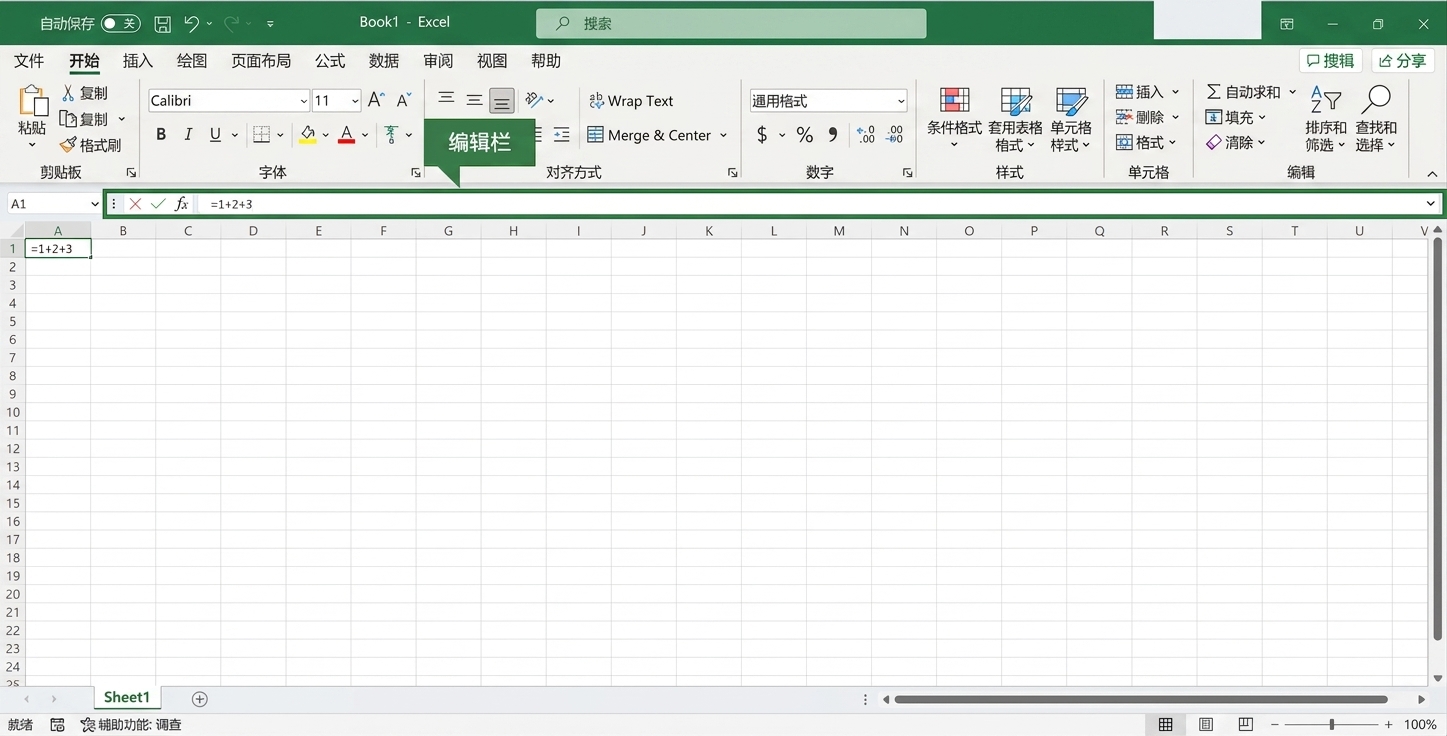The width and height of the screenshot is (1447, 736).
Task: Toggle top vertical alignment
Action: [x=446, y=100]
